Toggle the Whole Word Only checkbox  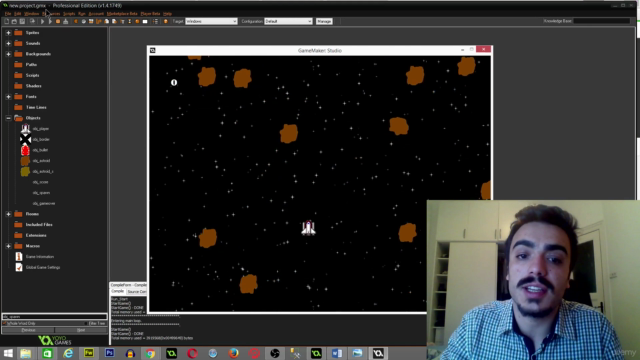coord(5,323)
